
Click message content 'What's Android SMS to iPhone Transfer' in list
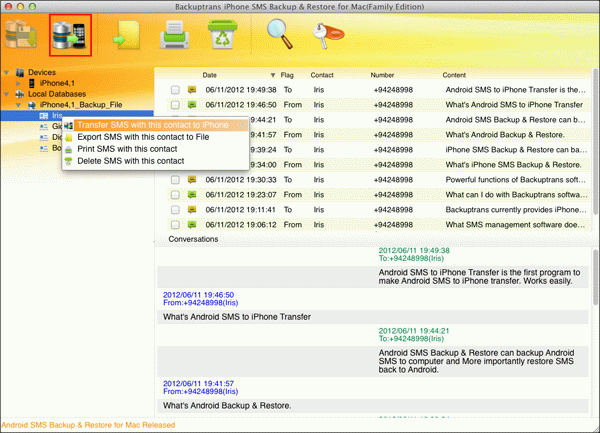tap(514, 104)
